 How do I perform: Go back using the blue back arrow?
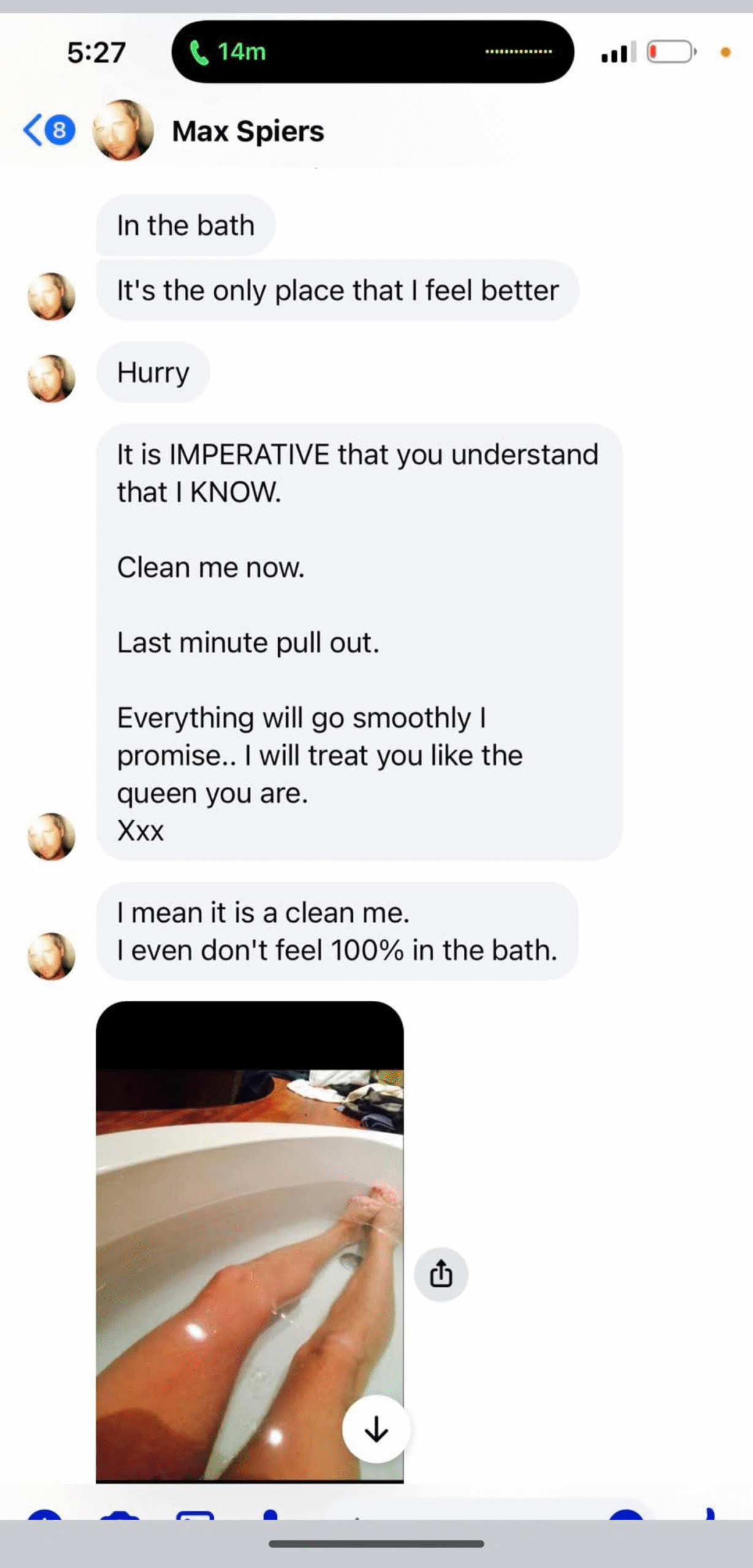coord(32,130)
